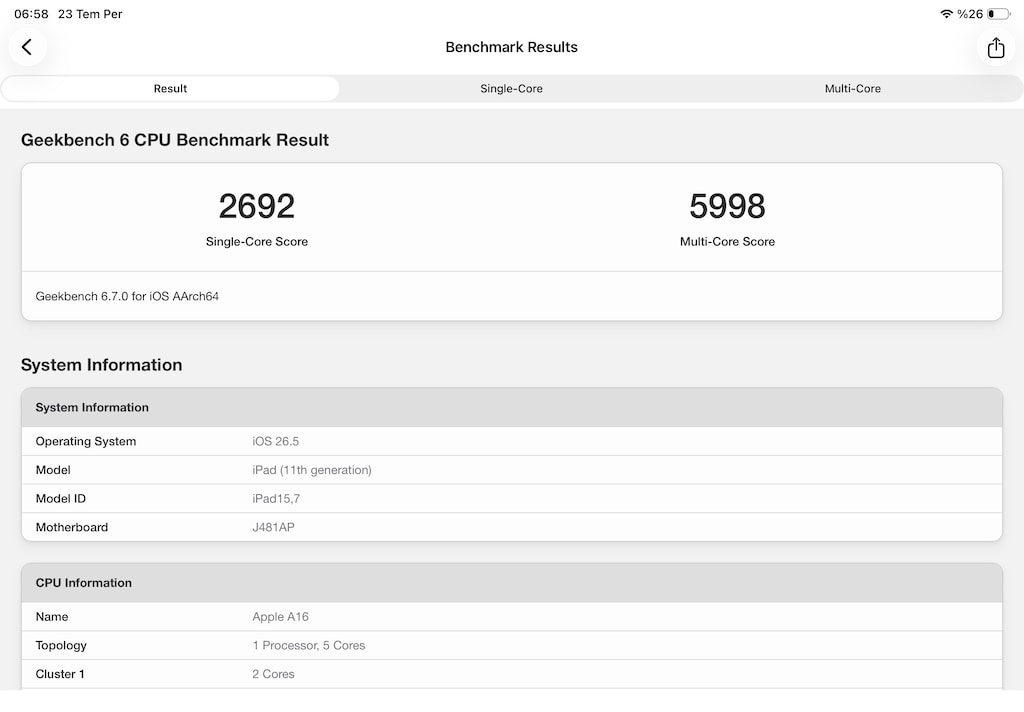Viewport: 1024px width, 712px height.
Task: Select the 2692 single-core score
Action: point(257,206)
